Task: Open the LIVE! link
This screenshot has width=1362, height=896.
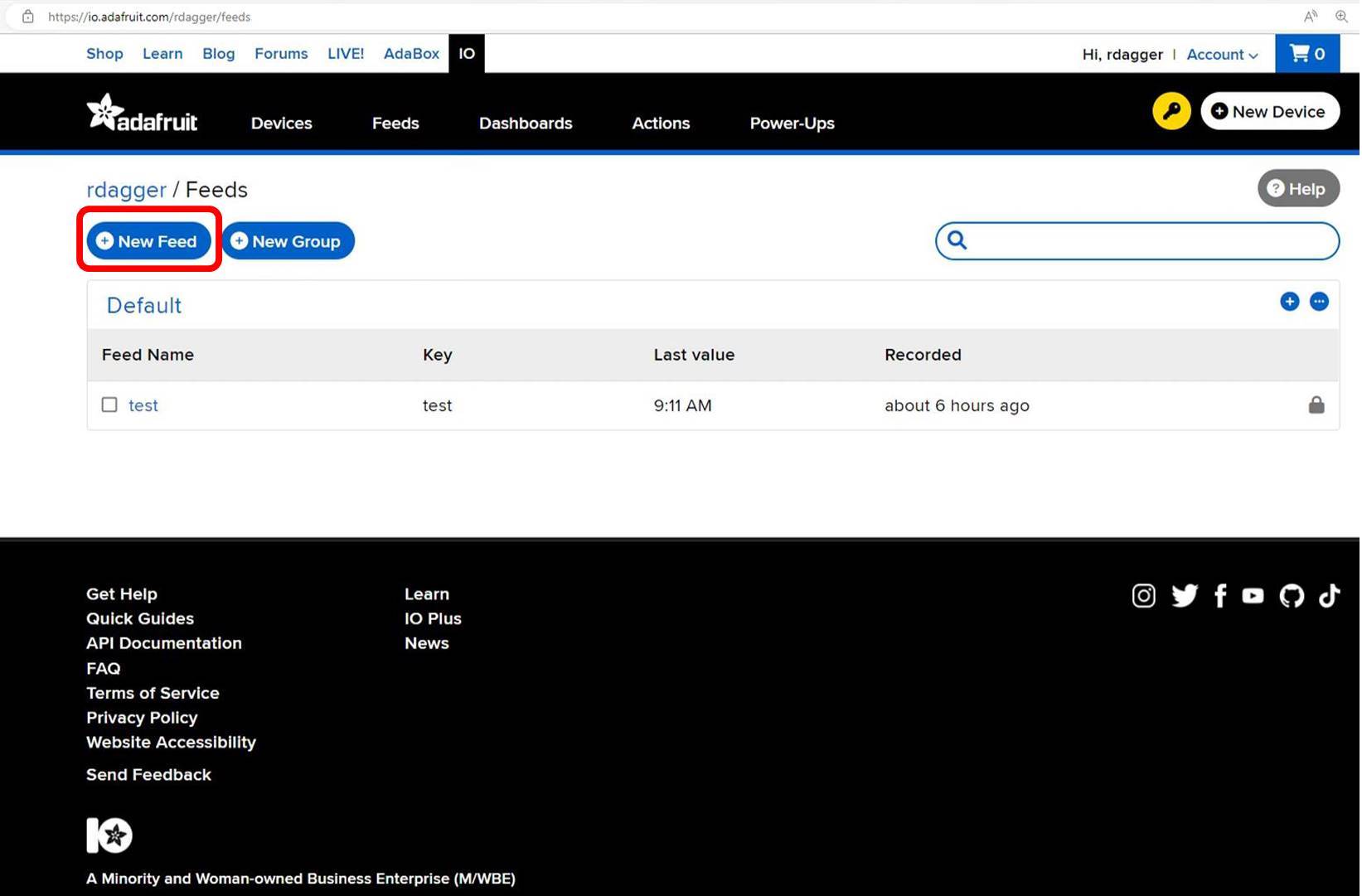Action: 346,54
